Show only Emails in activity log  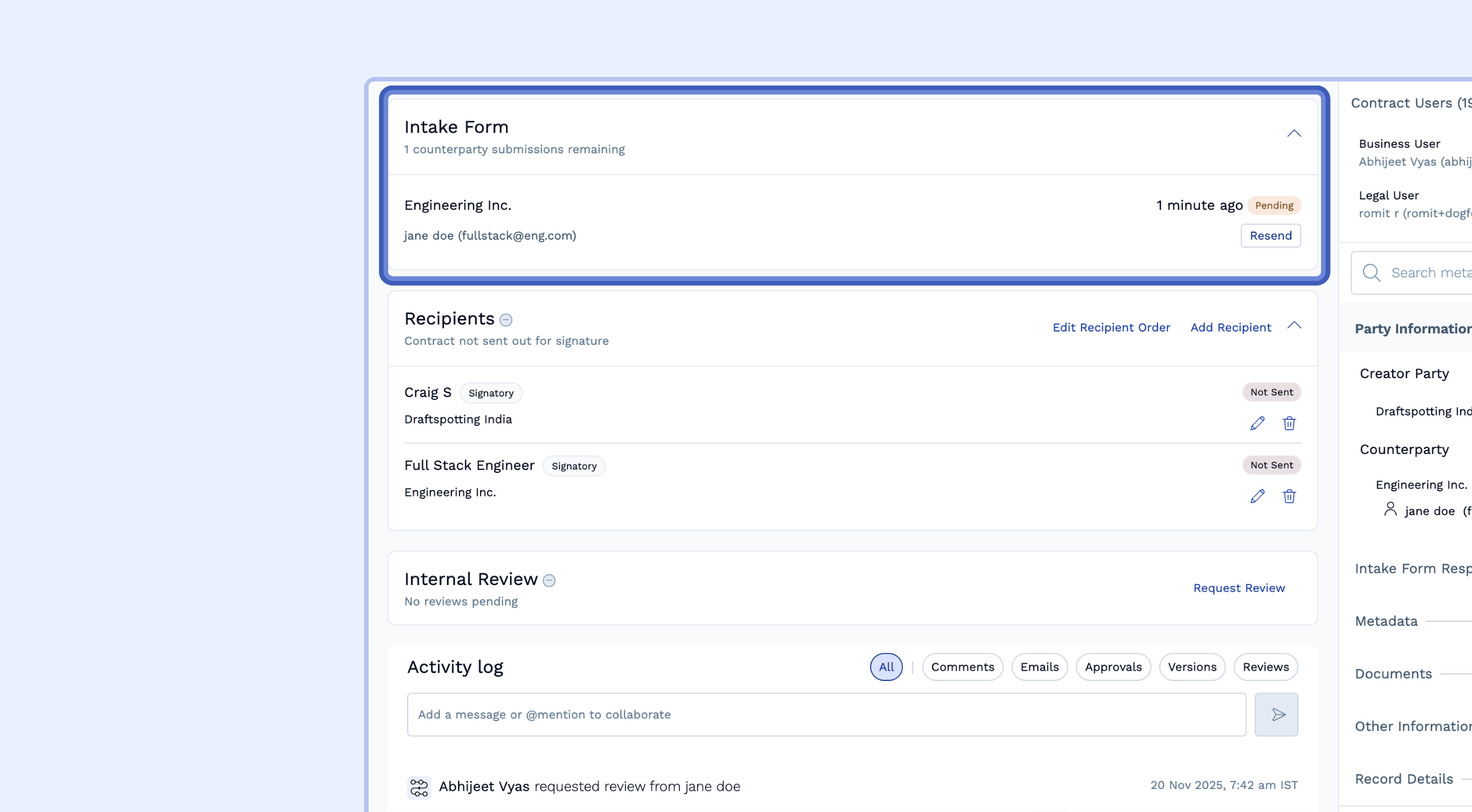(1039, 667)
